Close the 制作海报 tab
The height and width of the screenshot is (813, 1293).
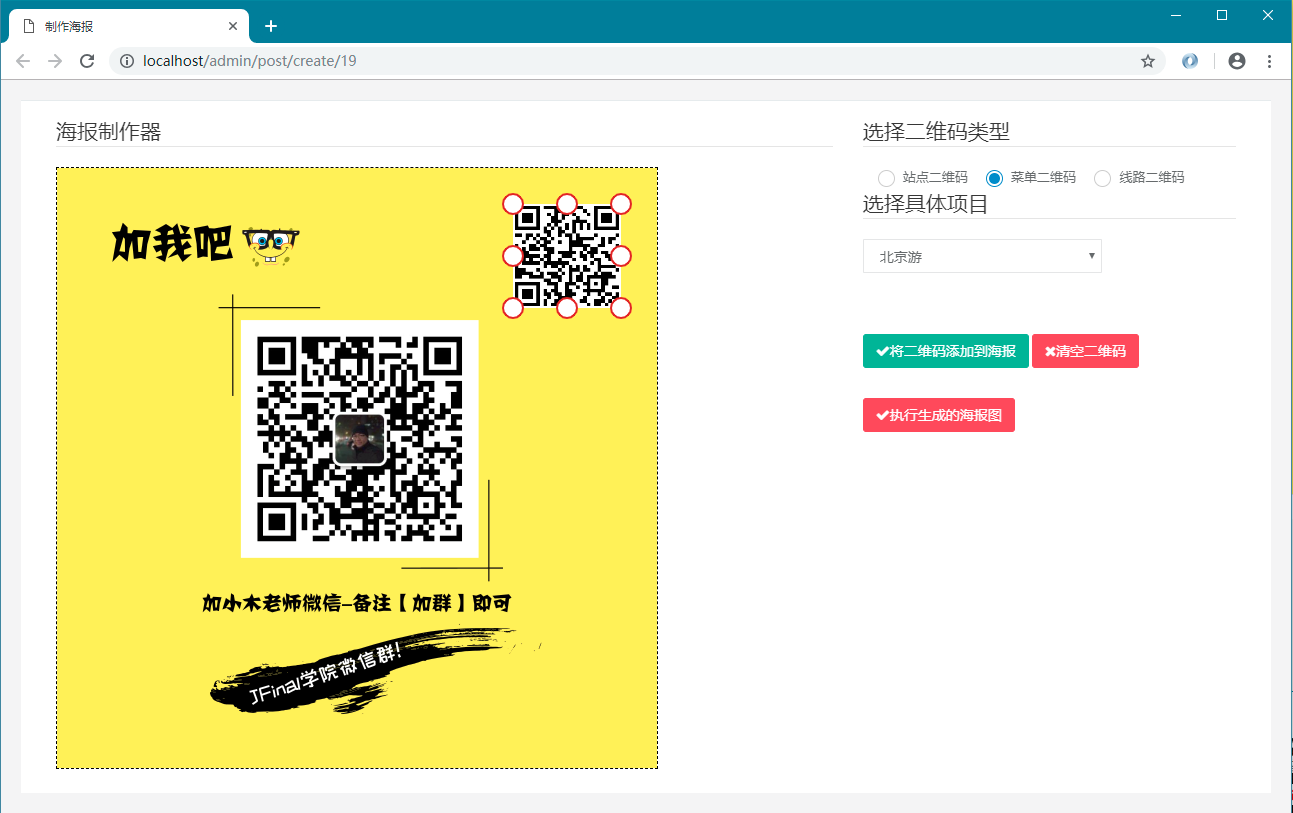[233, 26]
